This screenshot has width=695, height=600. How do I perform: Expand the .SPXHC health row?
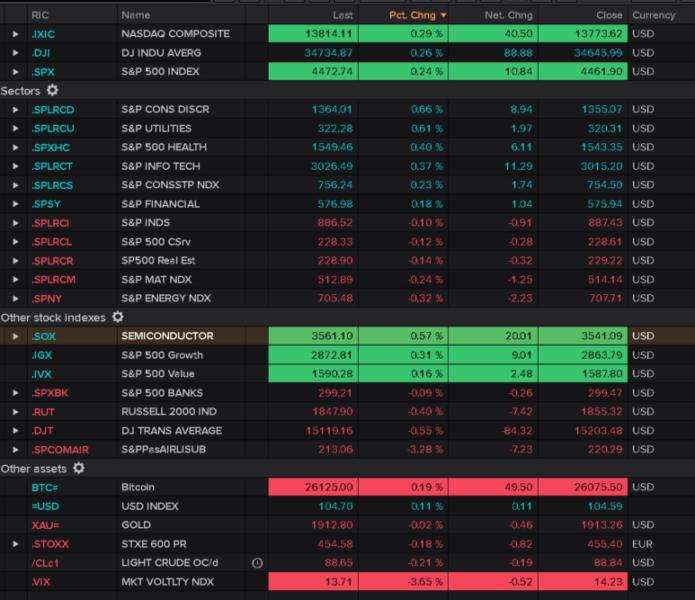[x=16, y=148]
